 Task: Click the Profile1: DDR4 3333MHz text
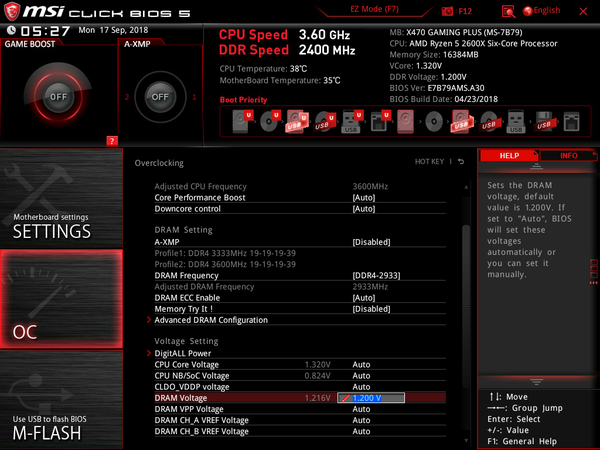[225, 253]
